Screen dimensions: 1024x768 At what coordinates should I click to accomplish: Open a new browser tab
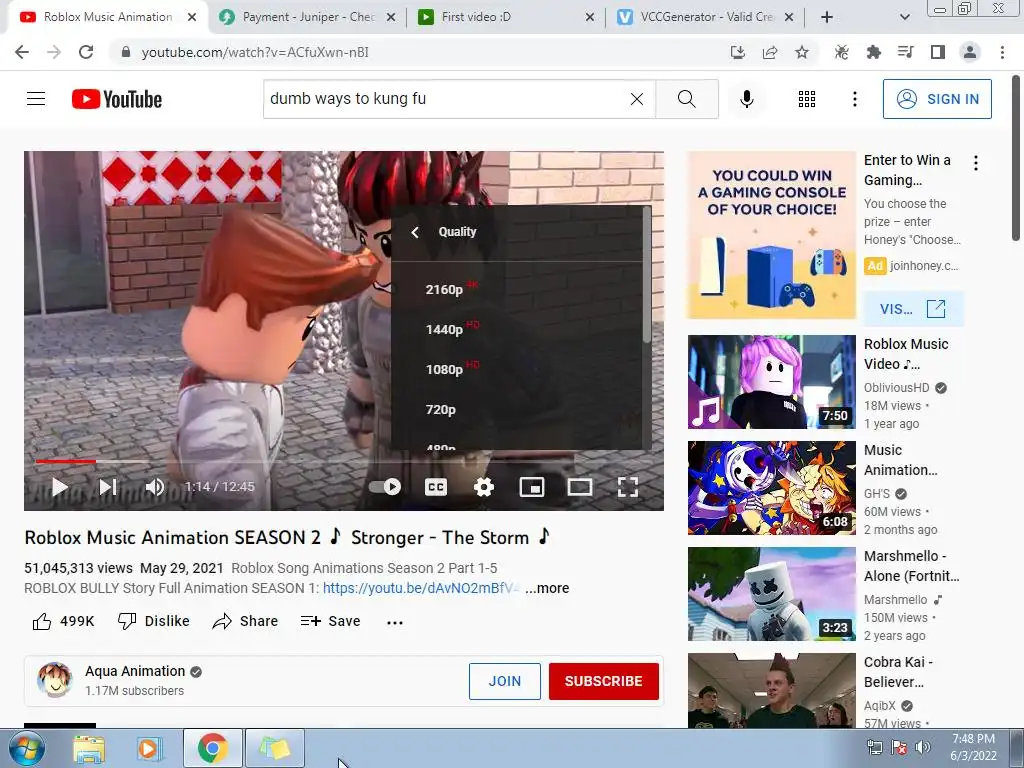click(x=827, y=18)
